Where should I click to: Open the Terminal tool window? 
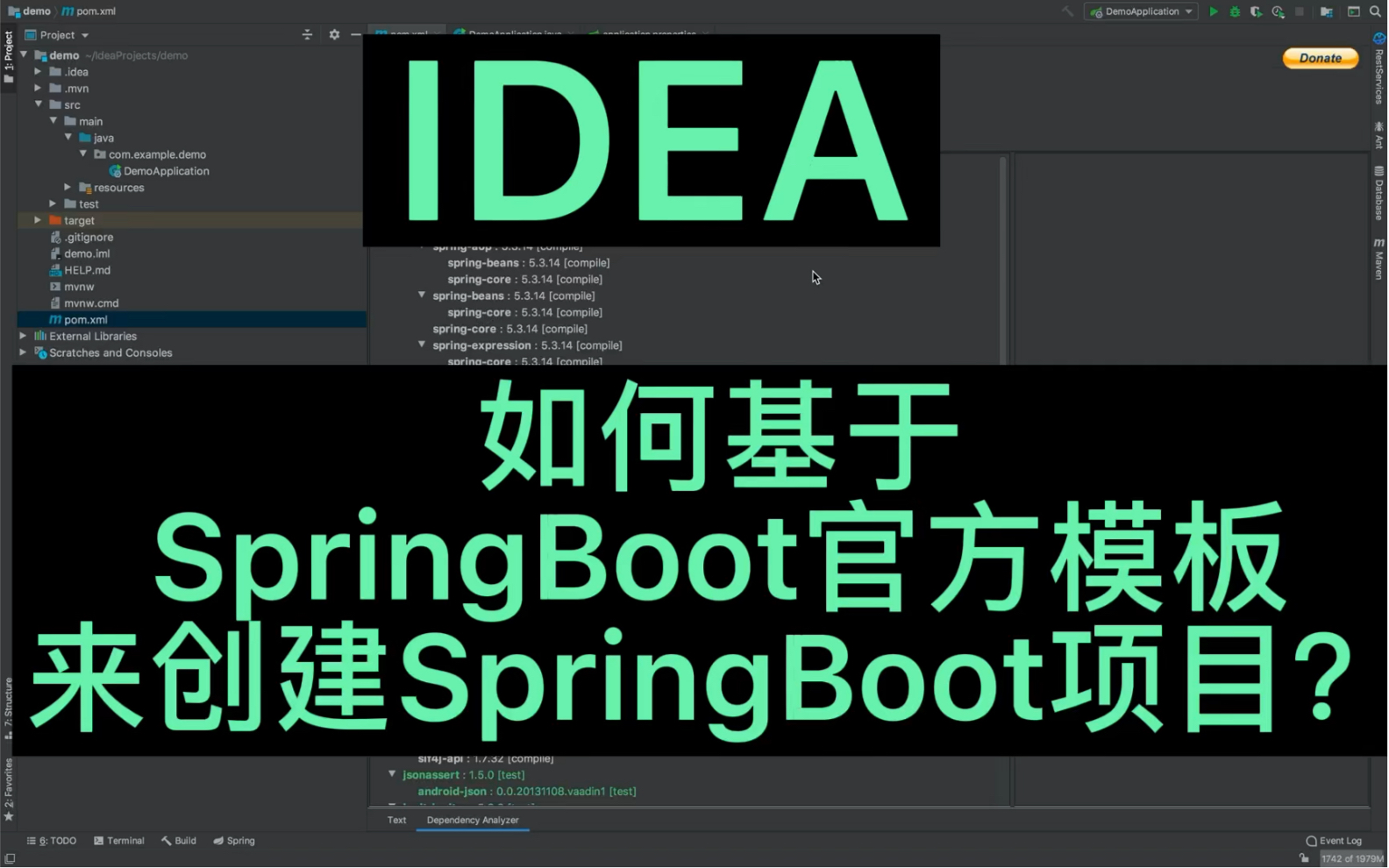(118, 841)
